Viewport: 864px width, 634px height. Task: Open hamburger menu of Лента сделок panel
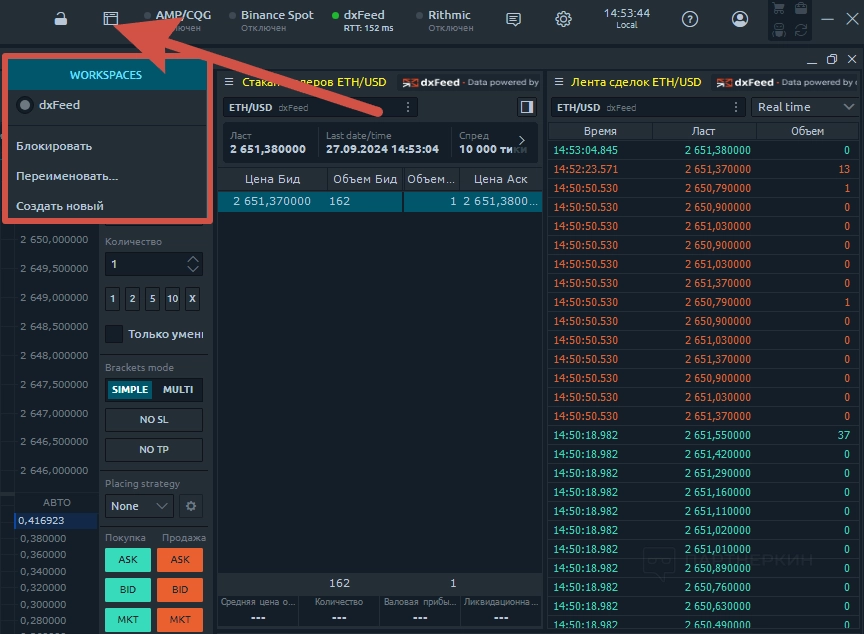pyautogui.click(x=557, y=82)
